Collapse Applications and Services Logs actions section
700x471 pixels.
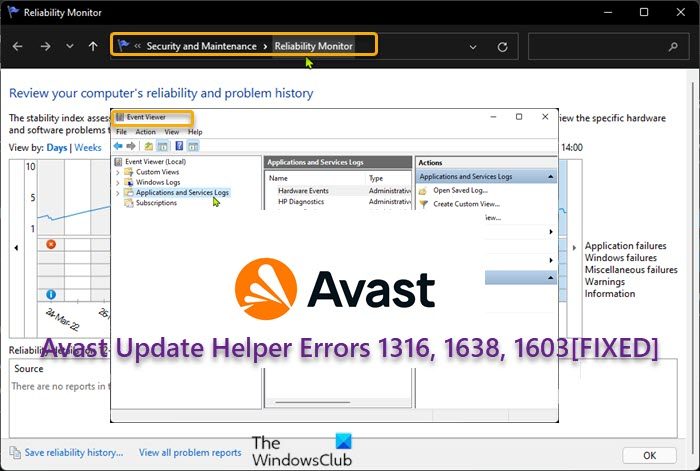(x=550, y=177)
